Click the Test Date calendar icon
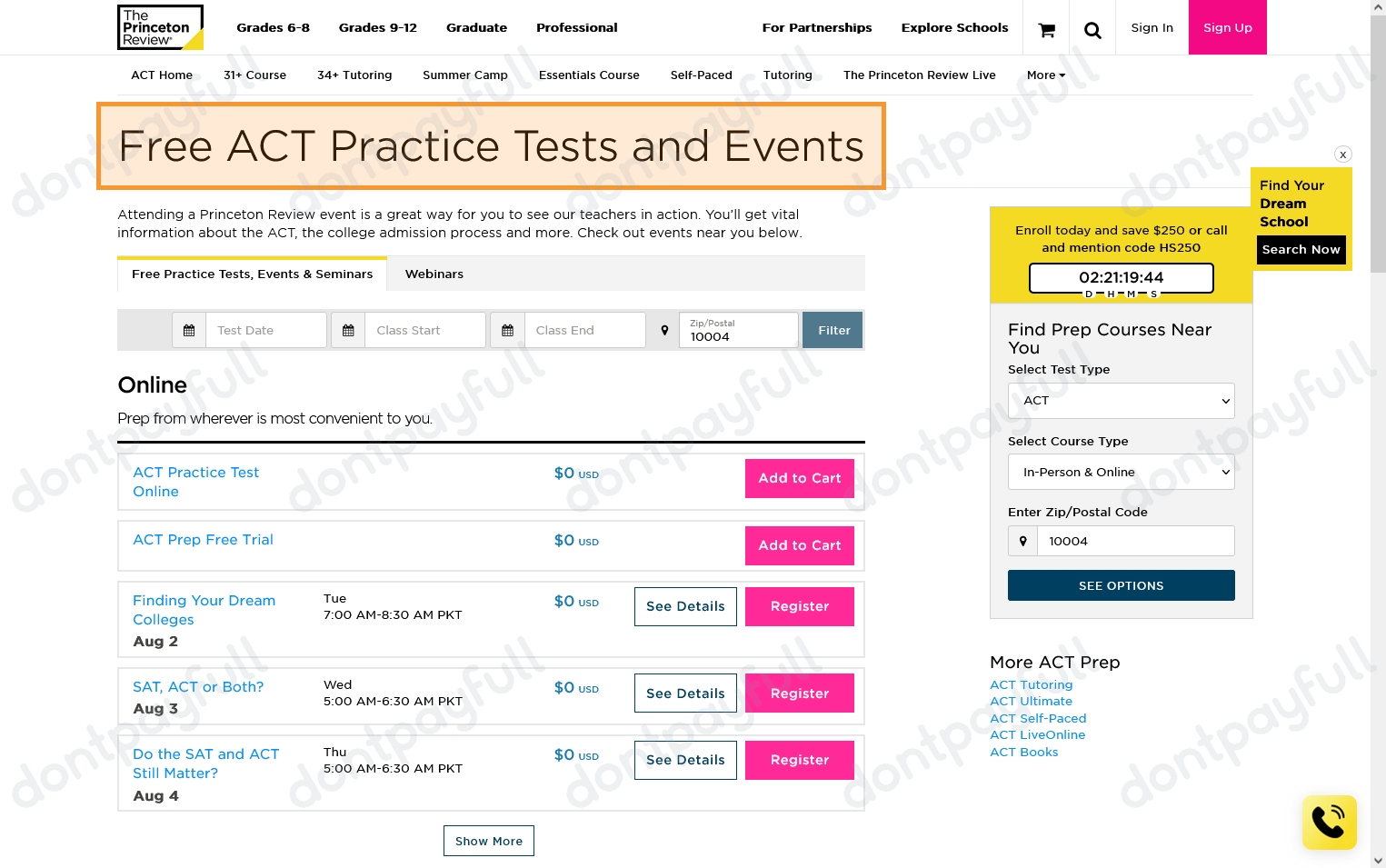 (189, 330)
